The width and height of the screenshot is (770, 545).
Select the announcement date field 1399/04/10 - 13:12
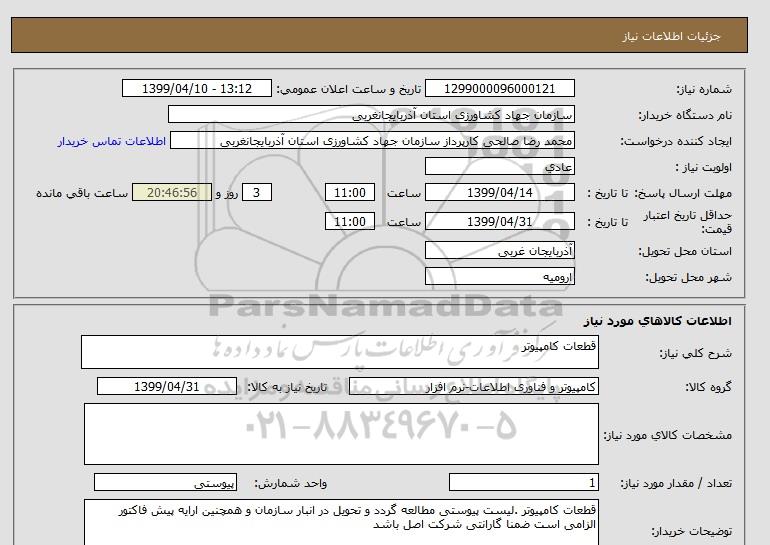tap(196, 88)
